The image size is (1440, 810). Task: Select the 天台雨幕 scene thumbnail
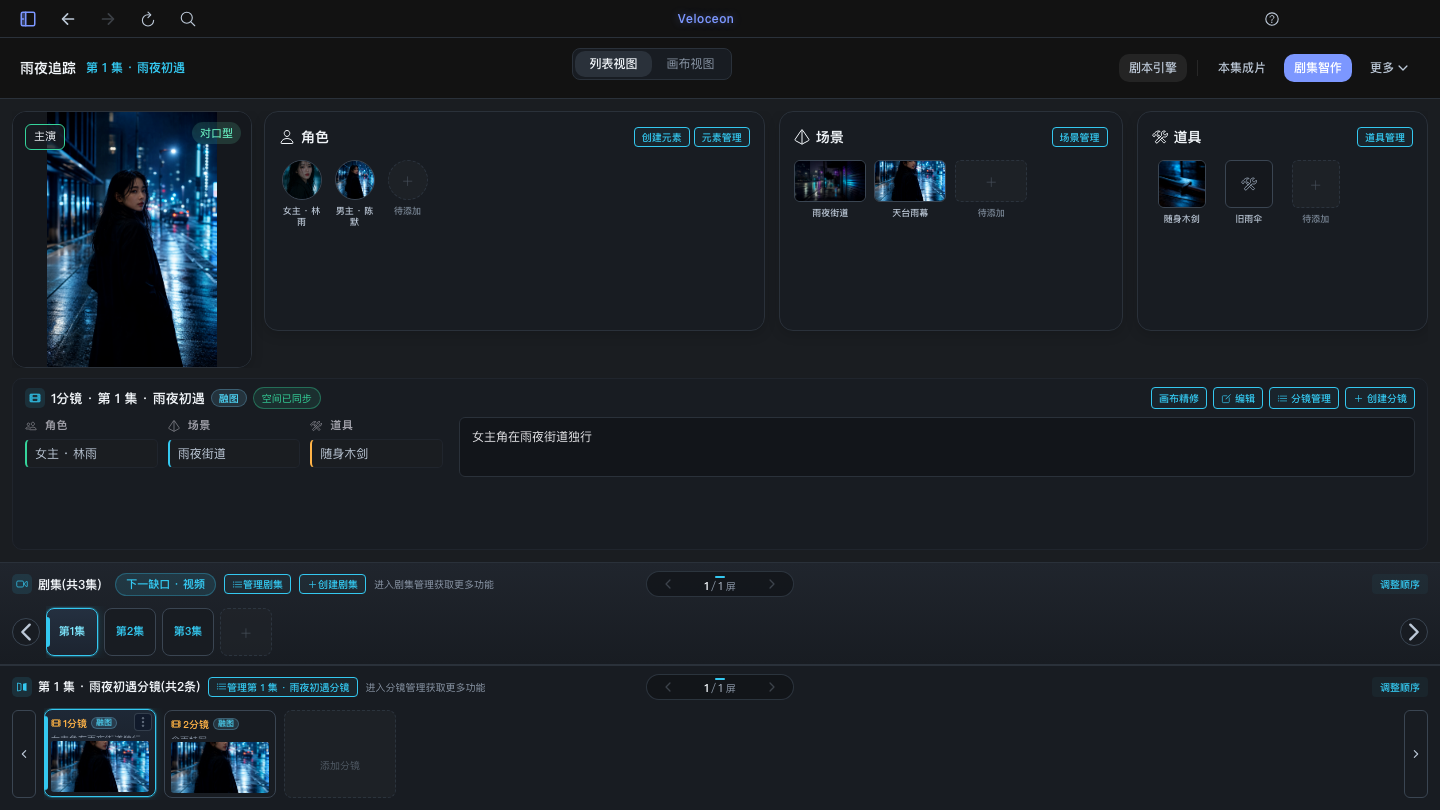tap(910, 181)
